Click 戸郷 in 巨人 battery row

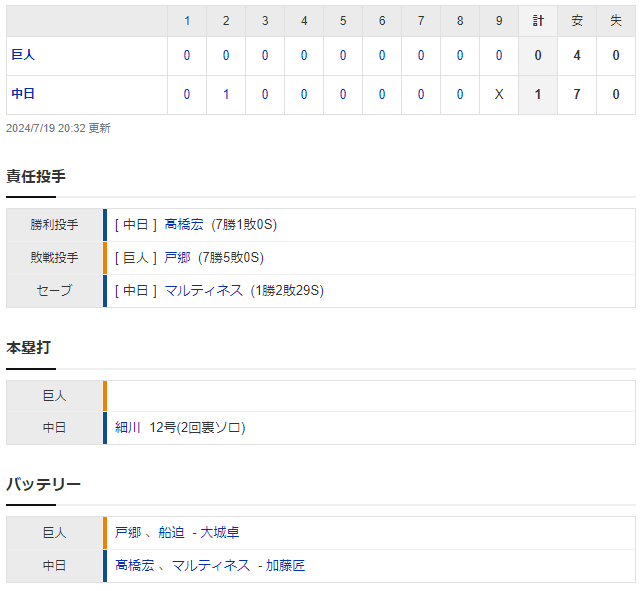point(128,533)
